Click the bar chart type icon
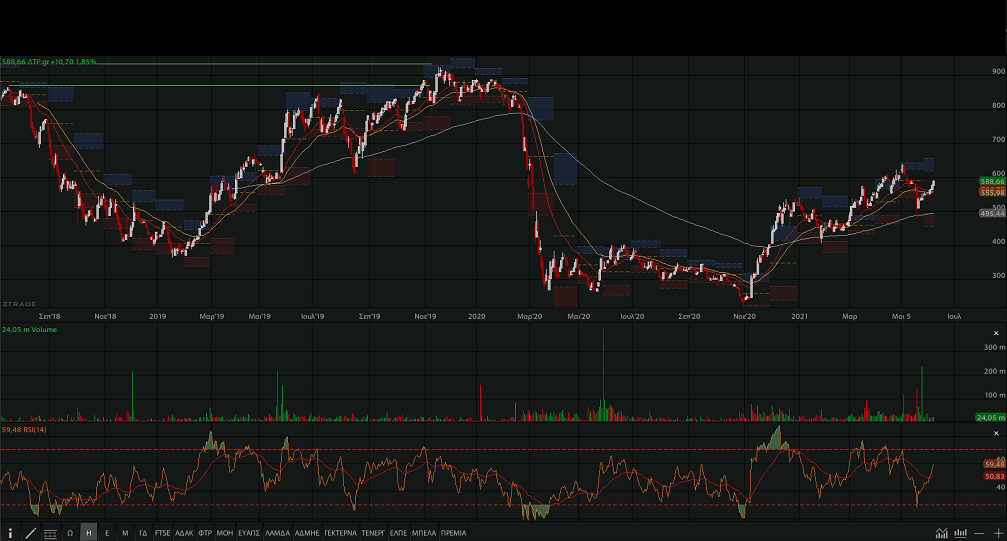 tap(960, 532)
